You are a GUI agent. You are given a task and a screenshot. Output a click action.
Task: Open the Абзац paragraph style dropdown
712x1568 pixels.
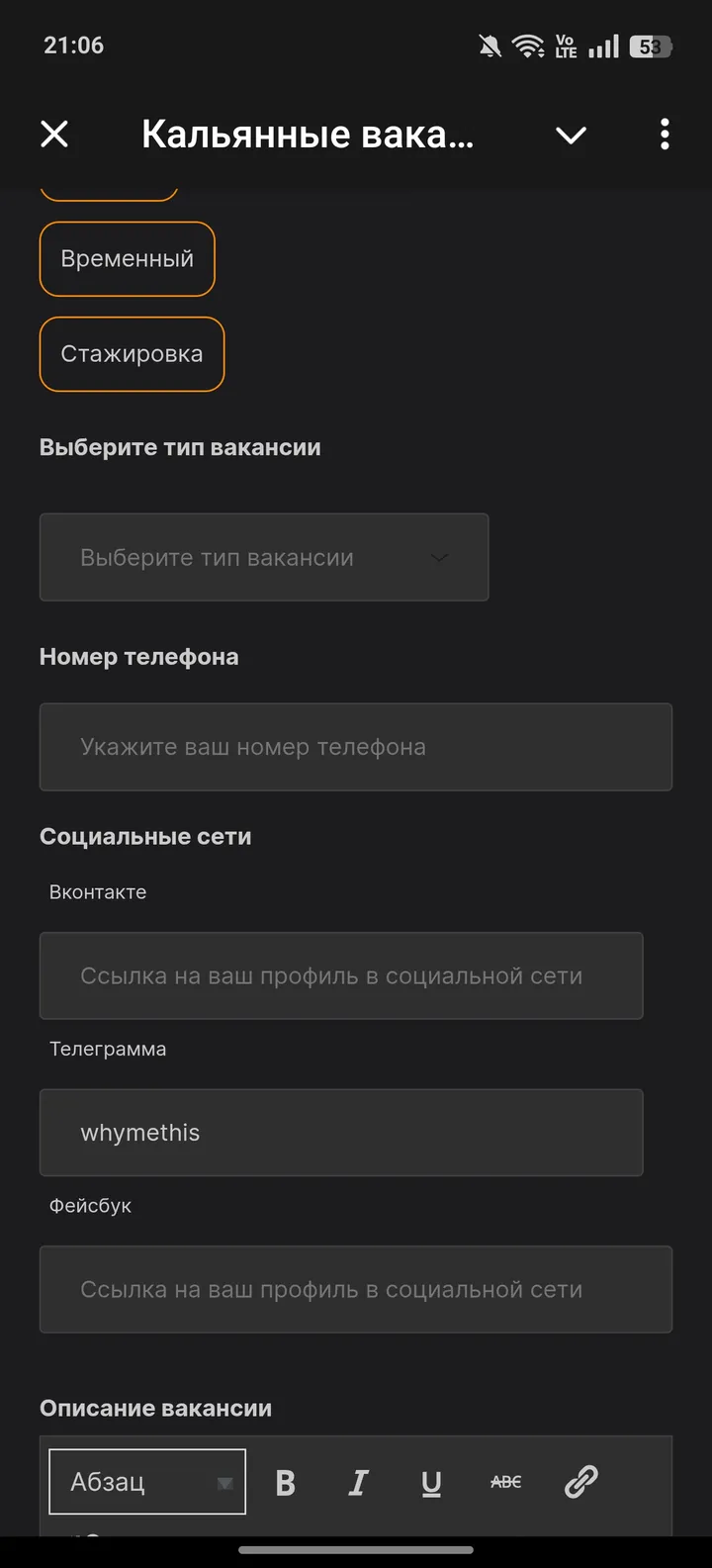[146, 1481]
